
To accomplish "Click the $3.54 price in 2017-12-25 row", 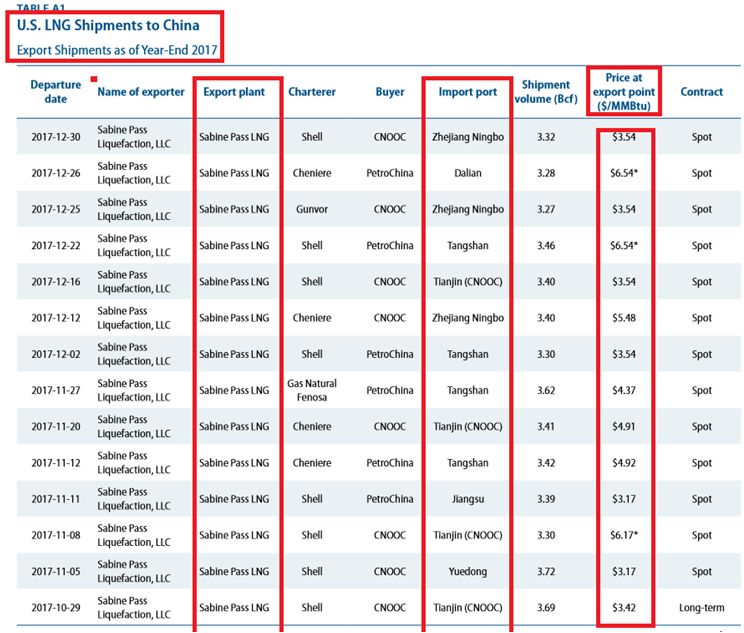I will [x=624, y=209].
